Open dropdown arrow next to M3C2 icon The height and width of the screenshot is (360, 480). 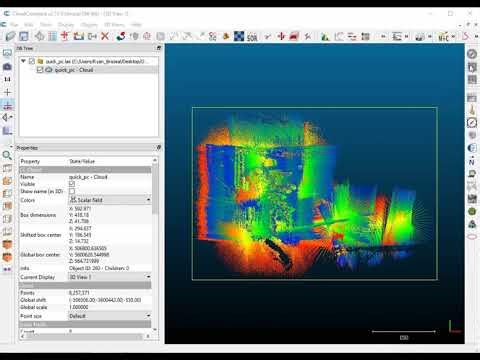453,37
